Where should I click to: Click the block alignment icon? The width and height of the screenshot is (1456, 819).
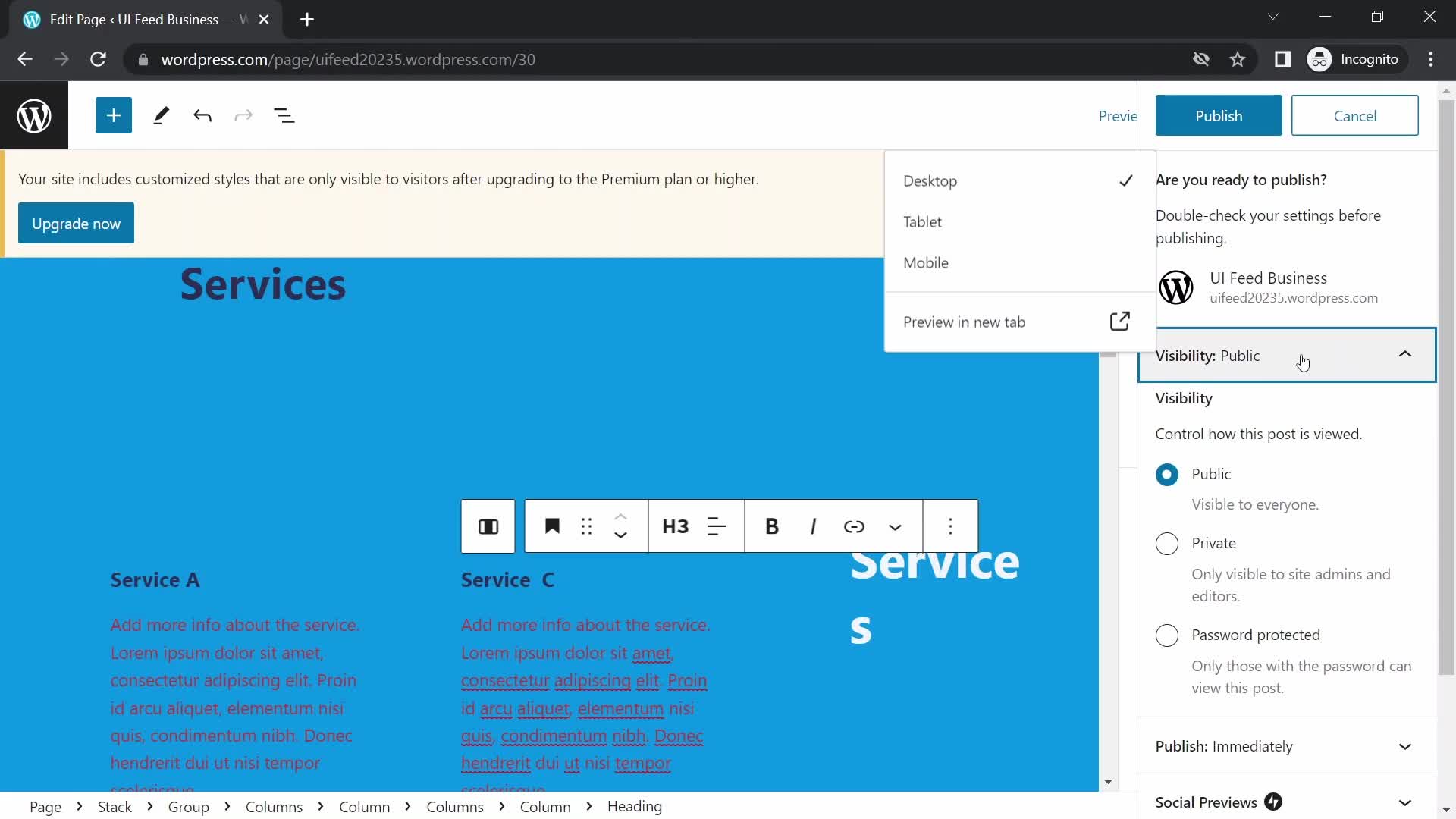pos(717,527)
